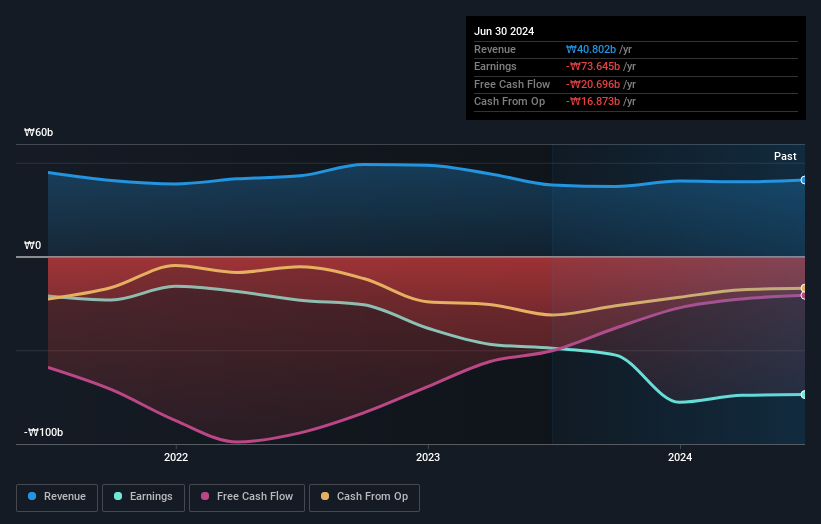Viewport: 821px width, 524px height.
Task: Toggle the Cash From Op legend button
Action: (x=364, y=497)
